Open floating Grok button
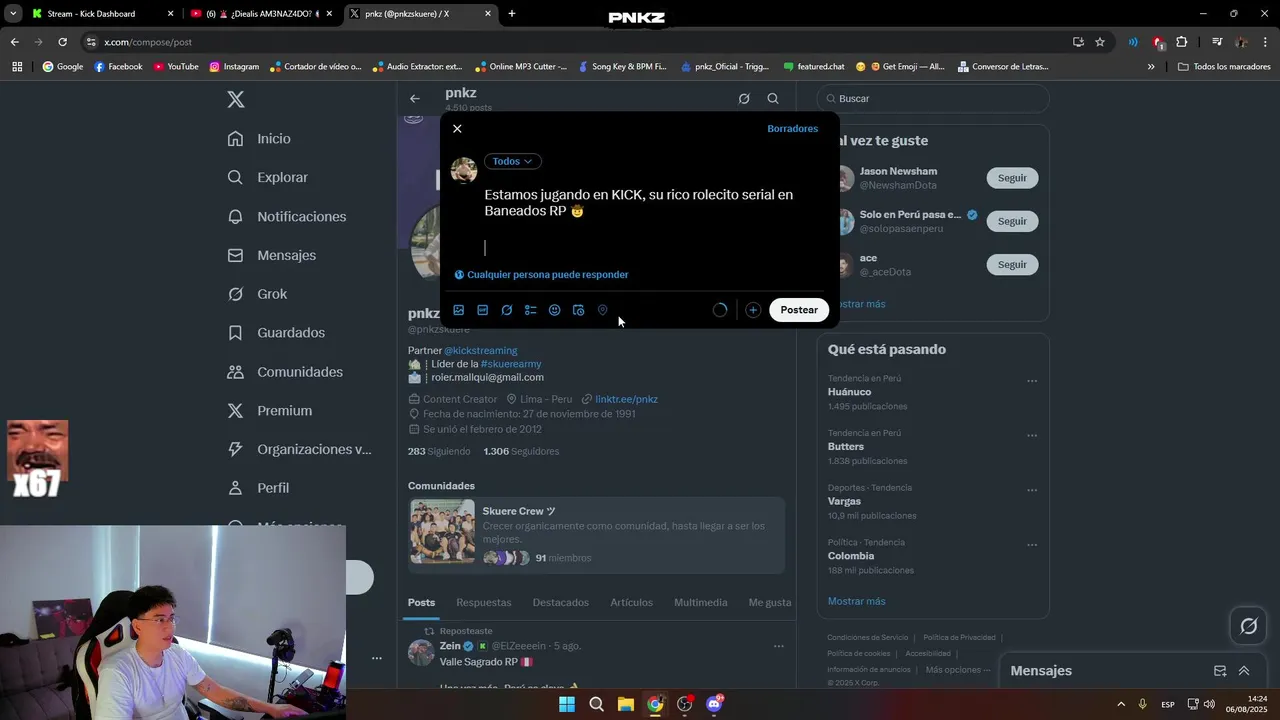 click(1249, 627)
